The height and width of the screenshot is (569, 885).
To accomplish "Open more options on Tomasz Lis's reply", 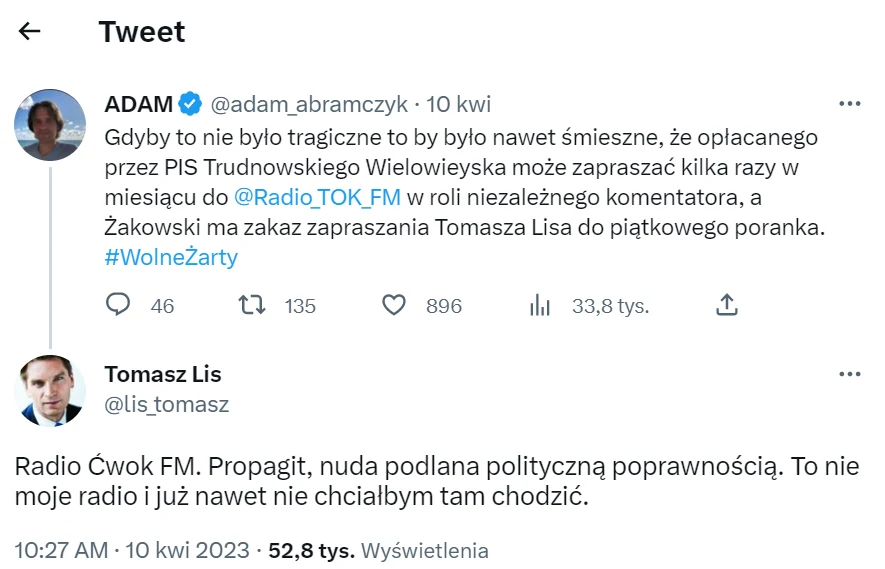I will click(x=849, y=374).
